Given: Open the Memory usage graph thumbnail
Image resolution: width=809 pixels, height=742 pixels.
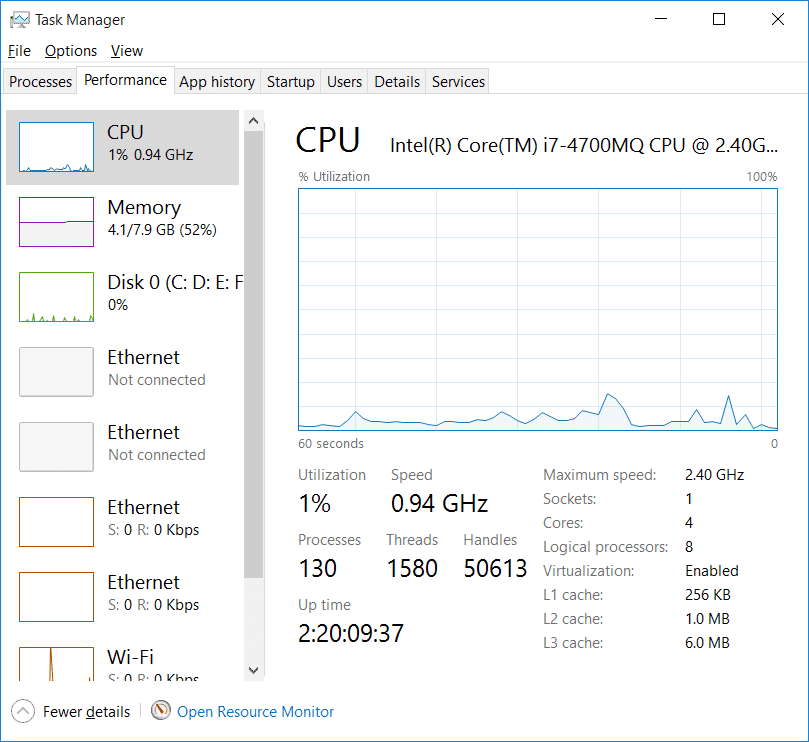Looking at the screenshot, I should pyautogui.click(x=56, y=222).
